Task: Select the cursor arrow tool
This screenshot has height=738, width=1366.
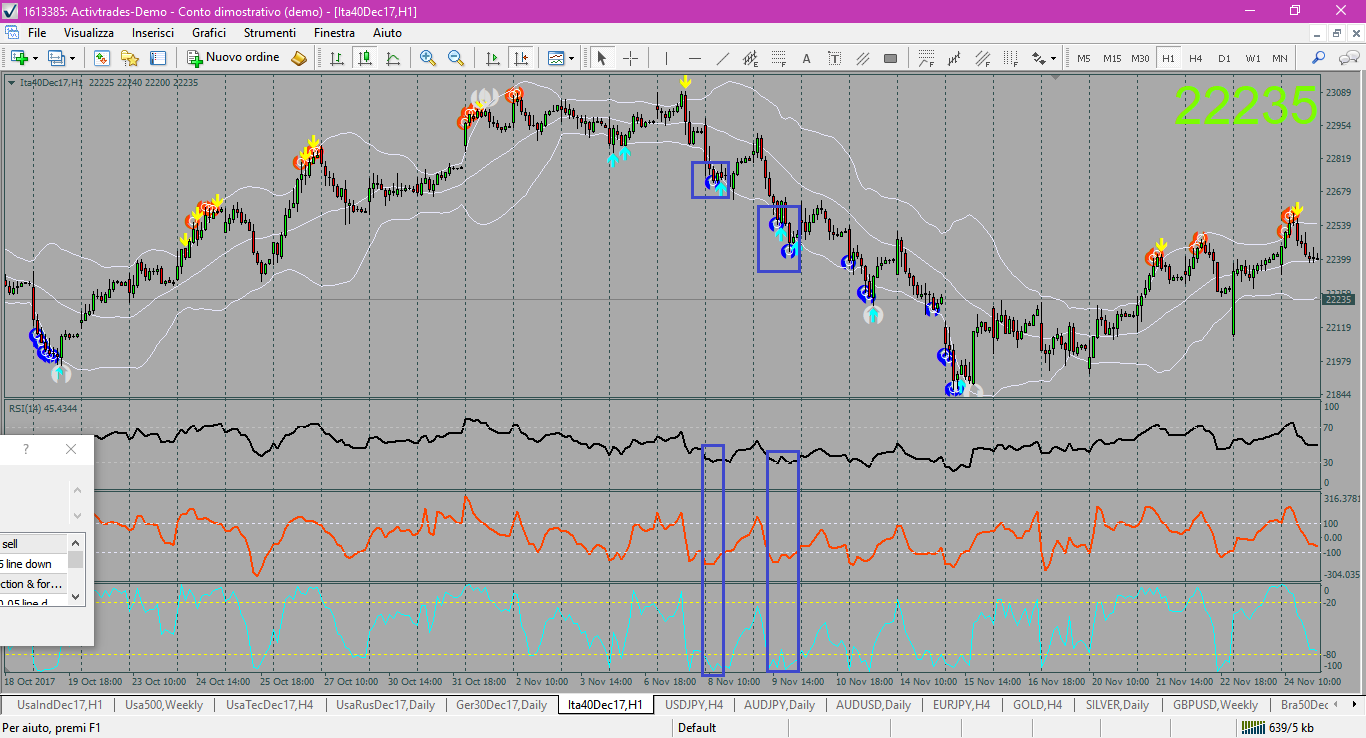Action: coord(602,58)
